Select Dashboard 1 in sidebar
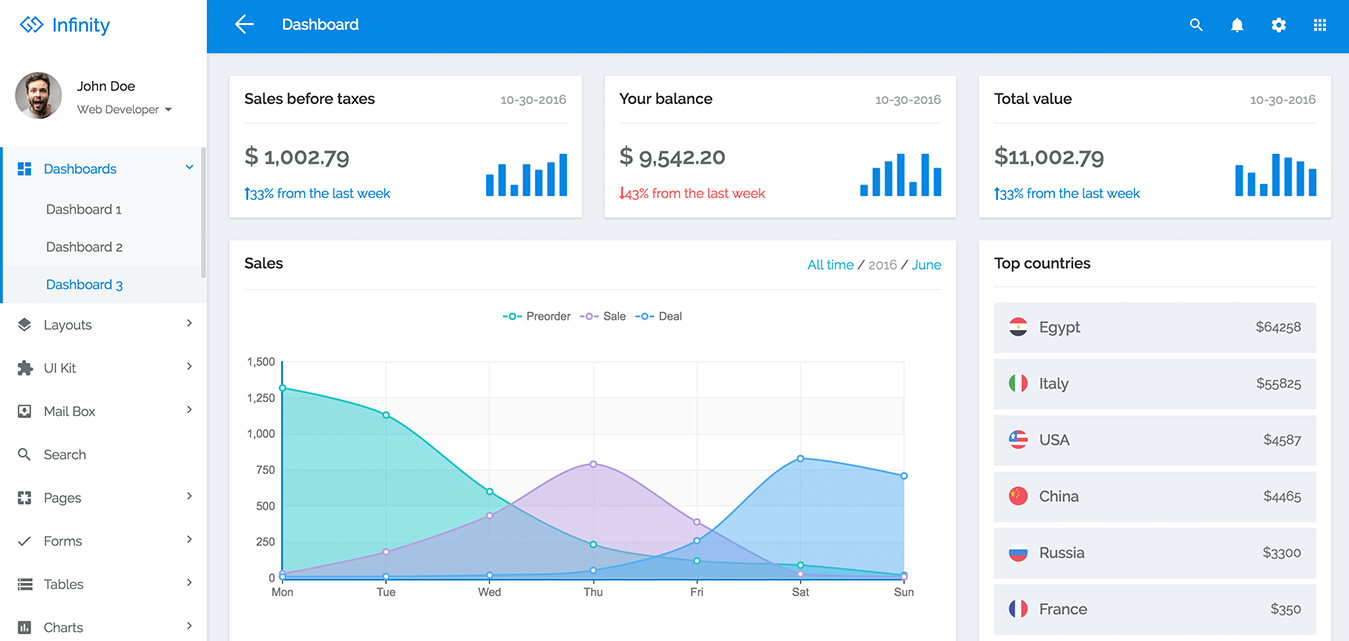Screen dimensions: 1349x641 click(84, 209)
